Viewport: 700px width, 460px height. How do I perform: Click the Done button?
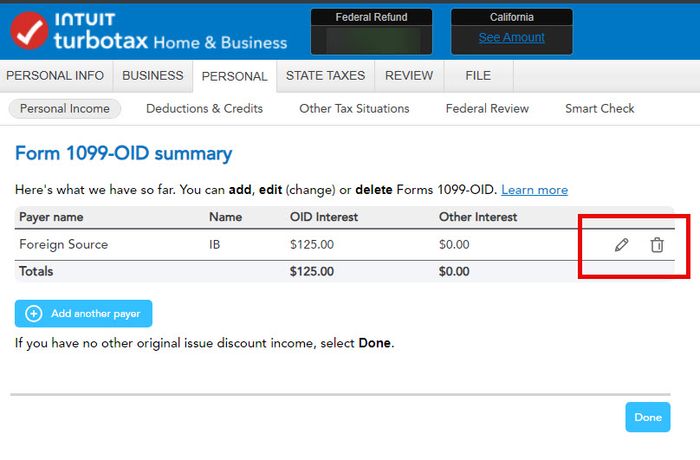tap(647, 417)
